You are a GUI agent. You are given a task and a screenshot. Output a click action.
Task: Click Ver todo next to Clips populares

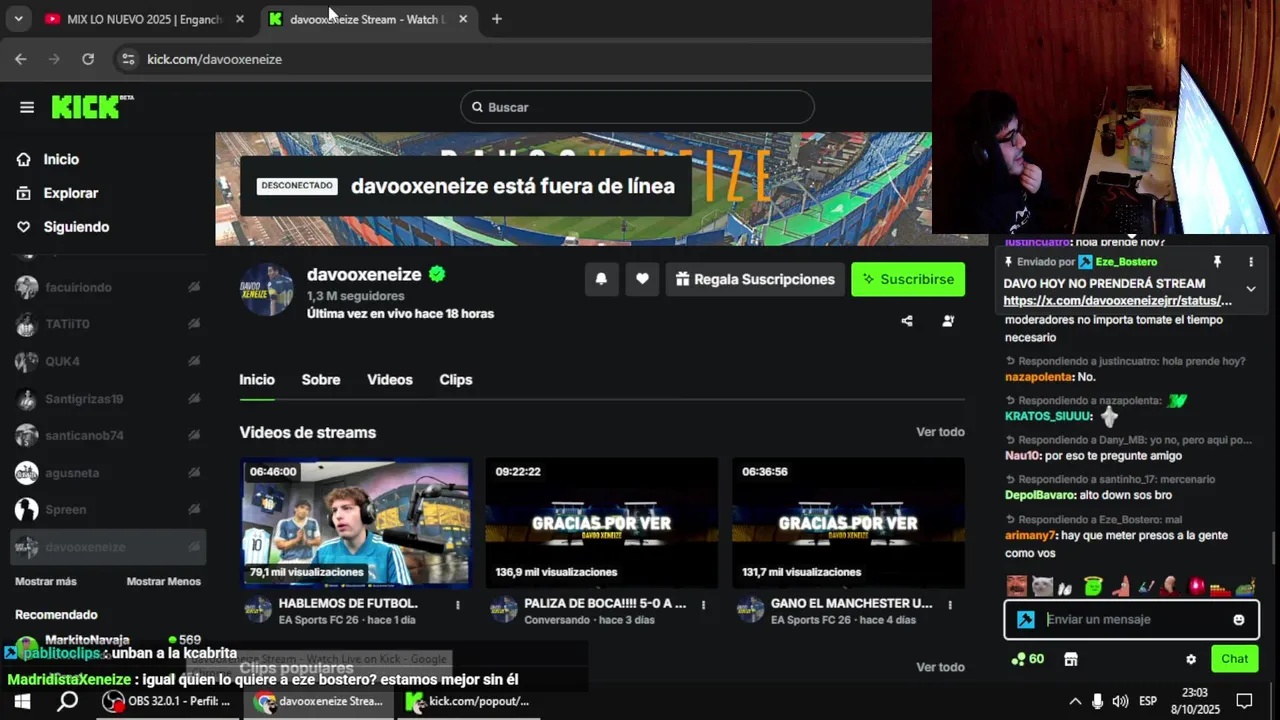click(x=940, y=667)
